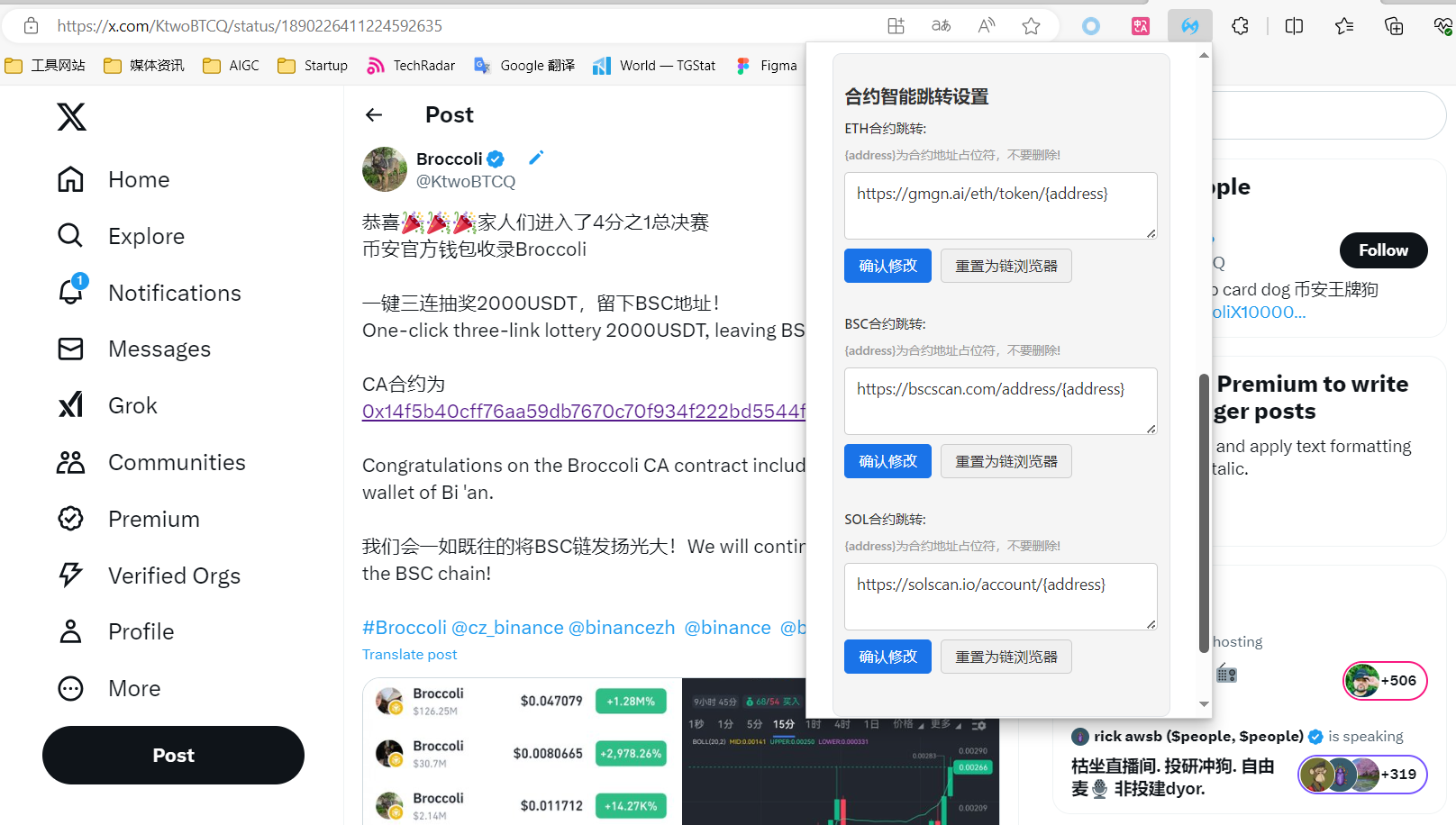Click the browser site lock icon
Image resolution: width=1456 pixels, height=825 pixels.
click(31, 26)
